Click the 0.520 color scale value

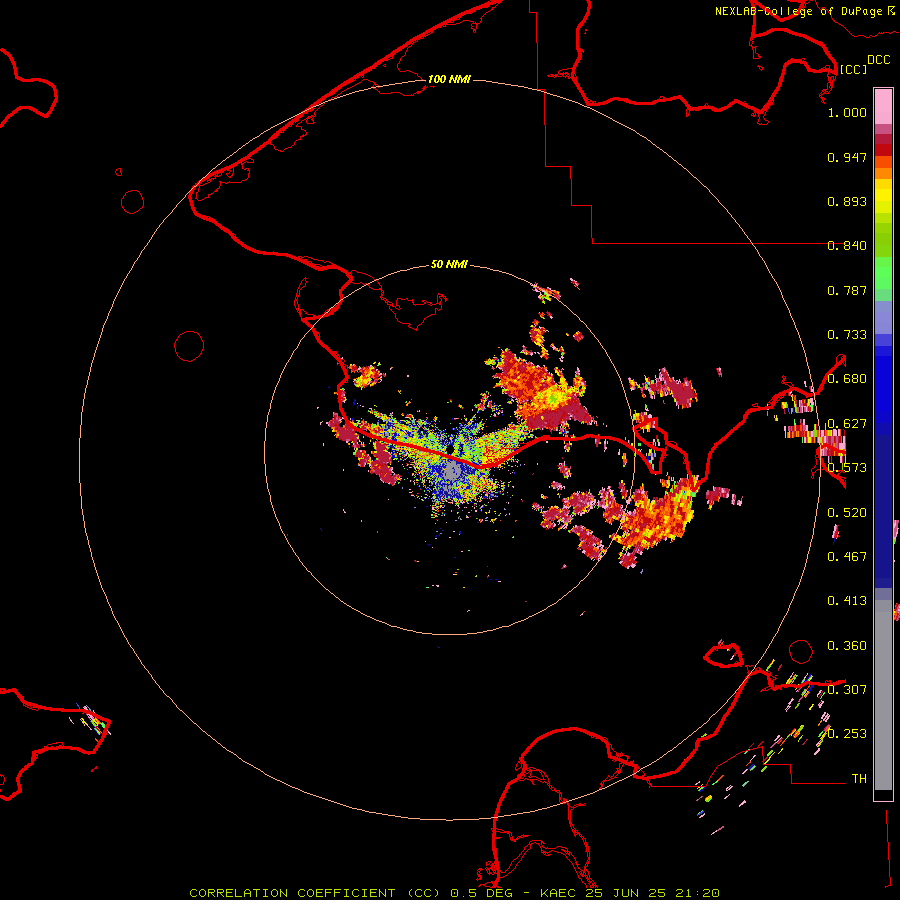click(x=847, y=513)
